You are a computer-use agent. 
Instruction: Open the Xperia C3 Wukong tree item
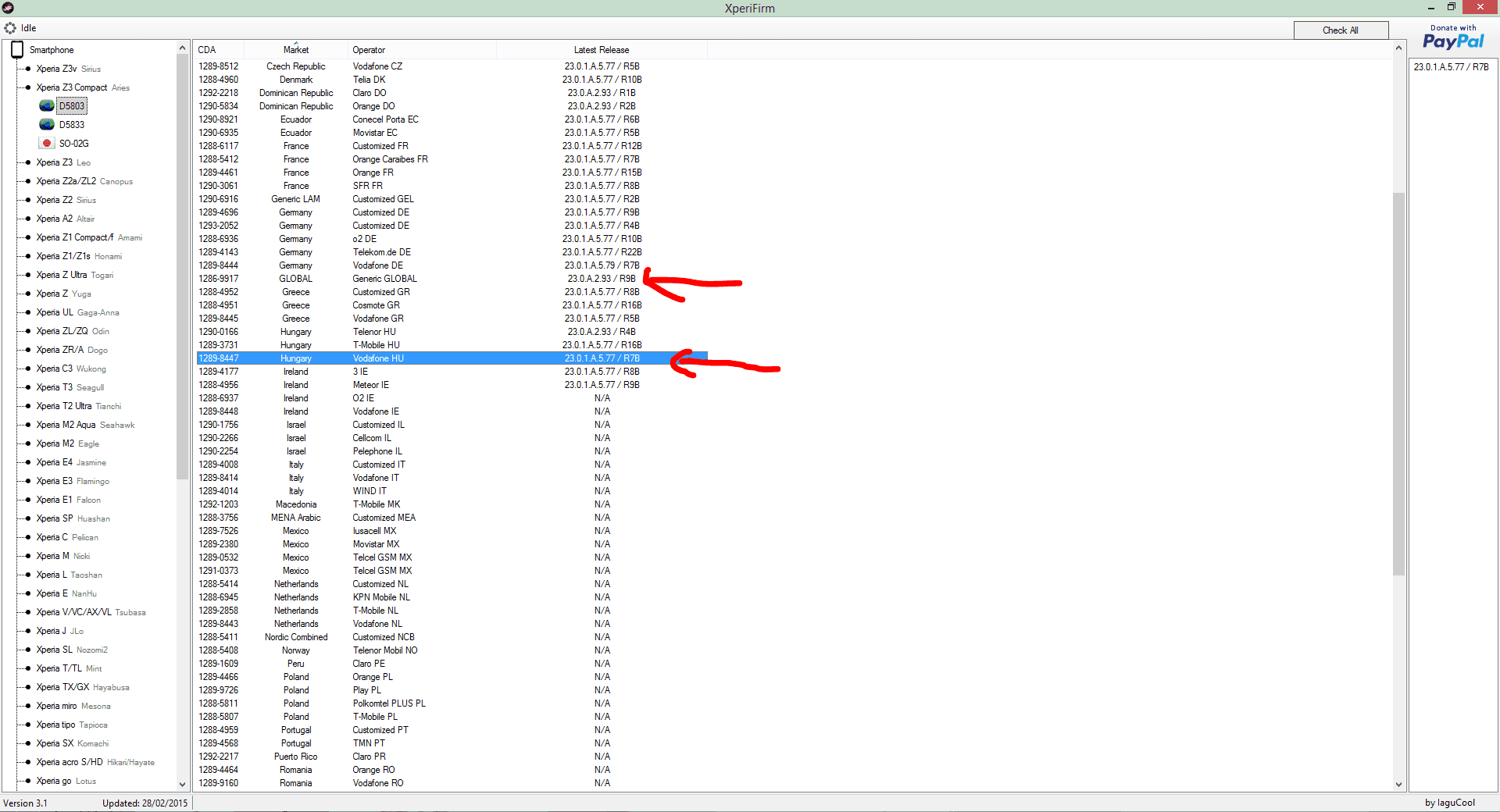(x=71, y=369)
